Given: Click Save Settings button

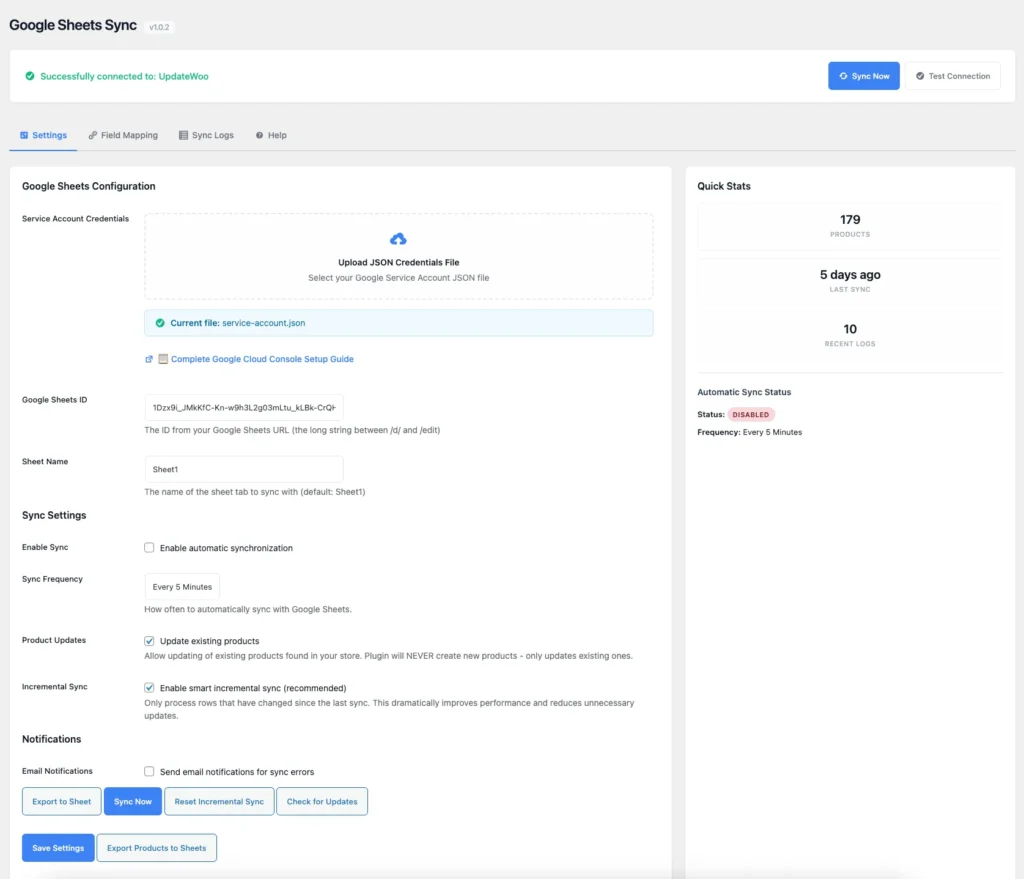Looking at the screenshot, I should (x=58, y=848).
